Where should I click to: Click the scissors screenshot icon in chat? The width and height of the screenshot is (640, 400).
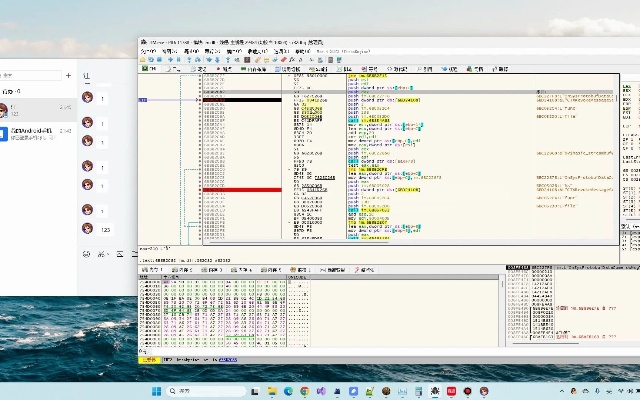pyautogui.click(x=102, y=255)
